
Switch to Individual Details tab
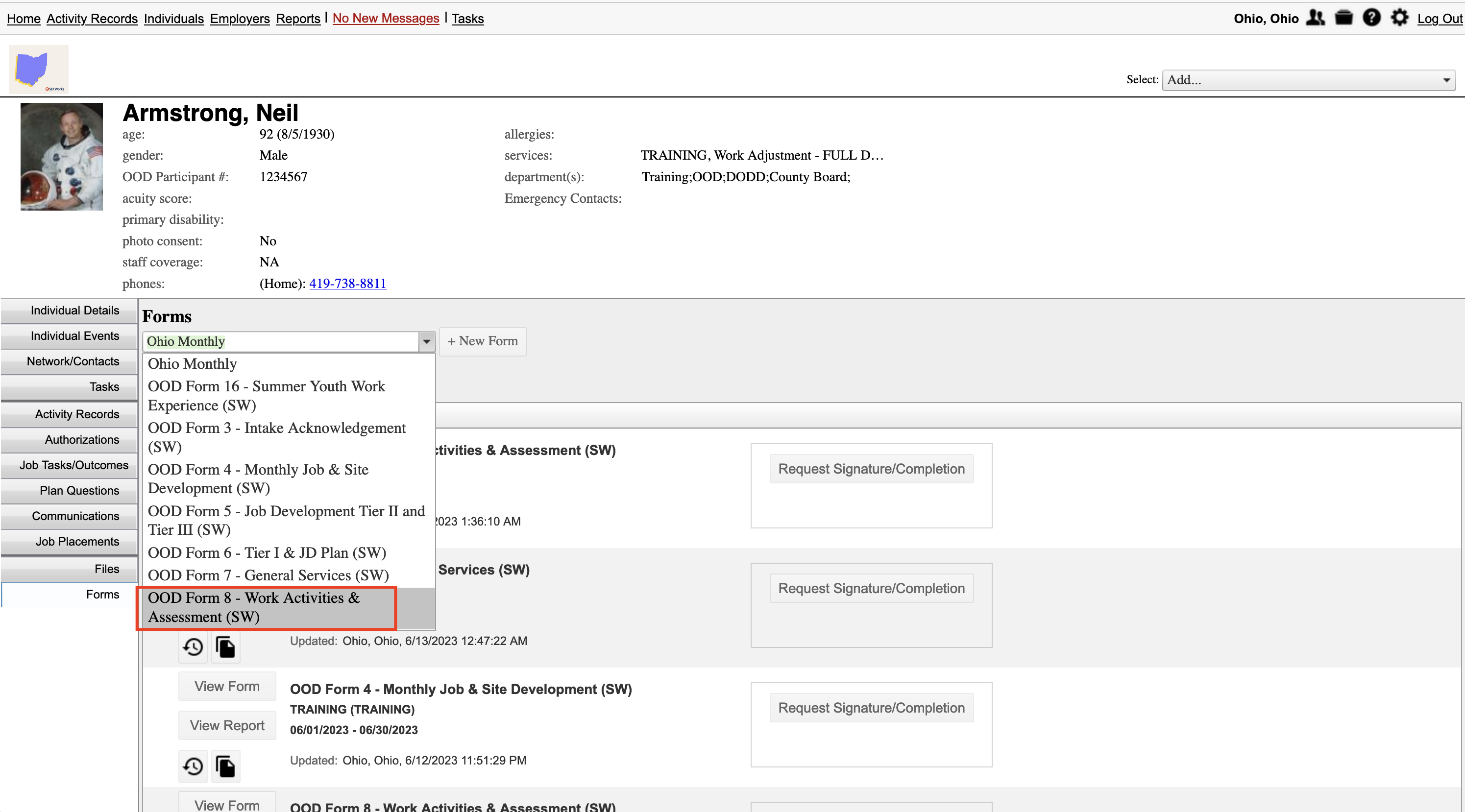tap(70, 310)
